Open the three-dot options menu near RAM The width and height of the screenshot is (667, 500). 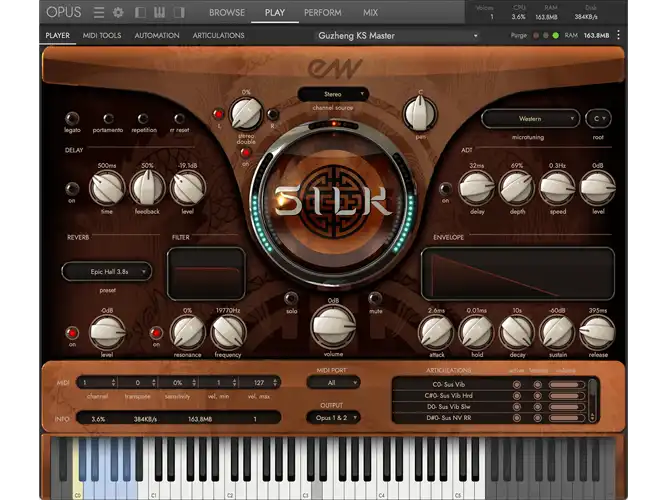[618, 35]
